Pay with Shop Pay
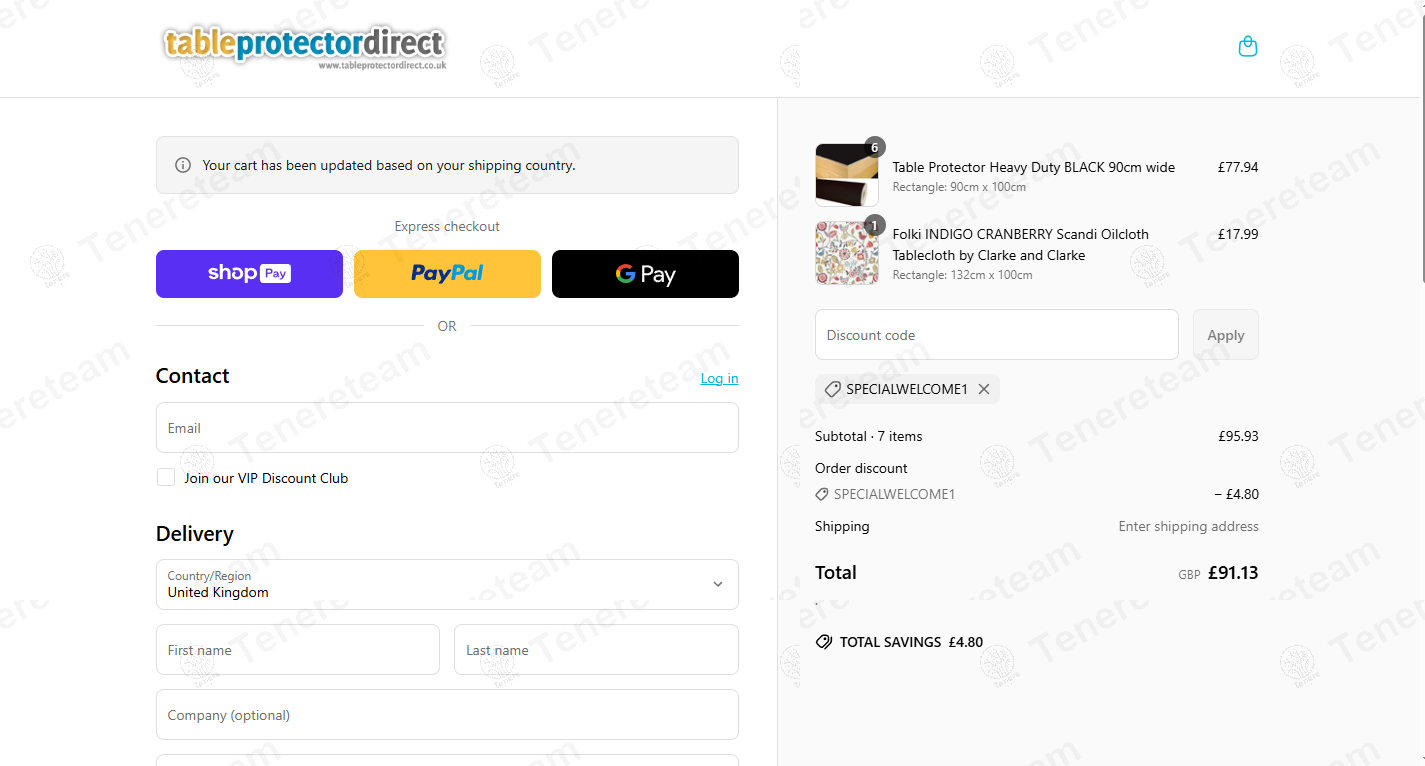 pyautogui.click(x=249, y=274)
